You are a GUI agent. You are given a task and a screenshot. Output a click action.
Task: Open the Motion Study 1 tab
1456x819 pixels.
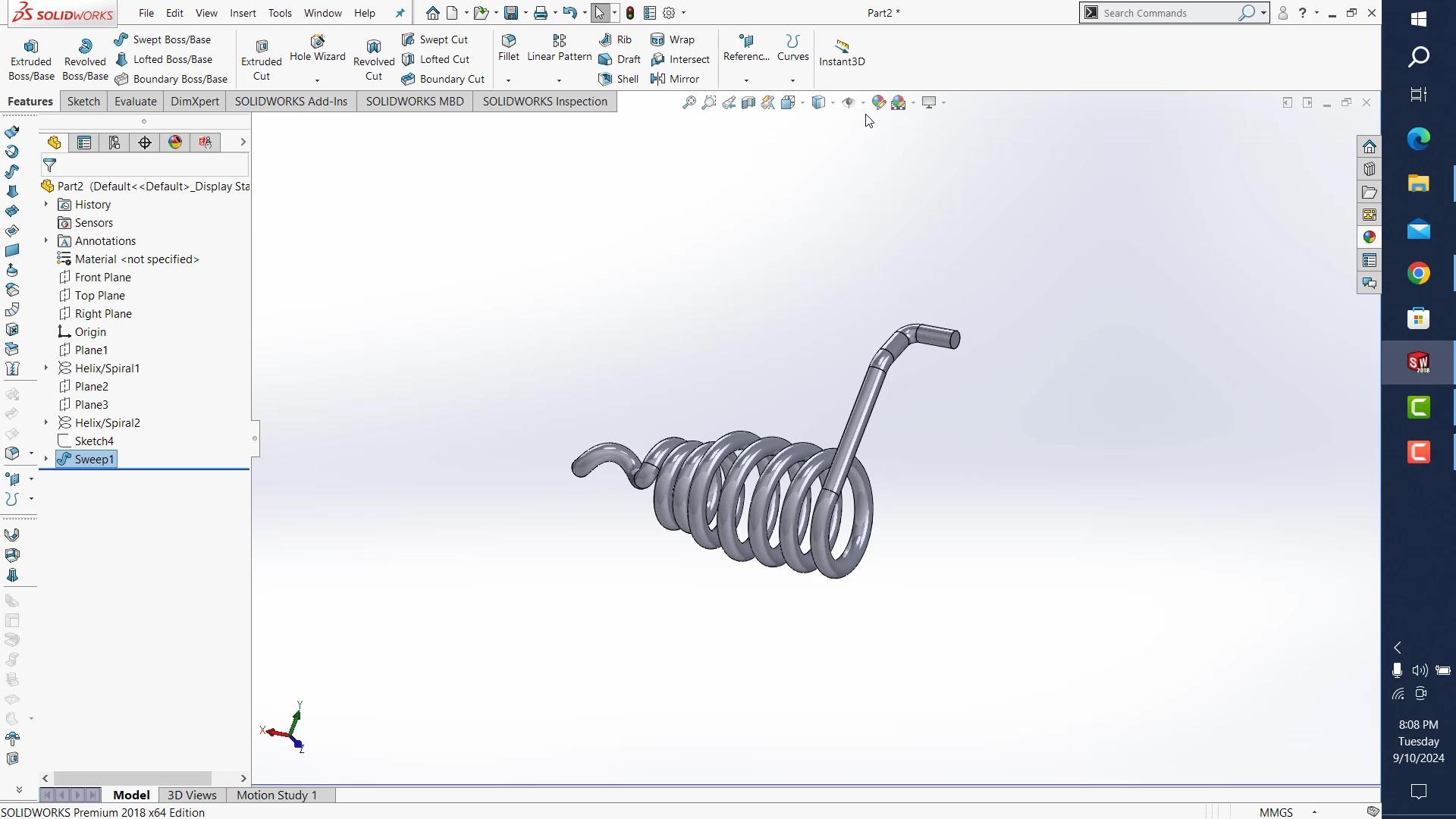(x=276, y=795)
